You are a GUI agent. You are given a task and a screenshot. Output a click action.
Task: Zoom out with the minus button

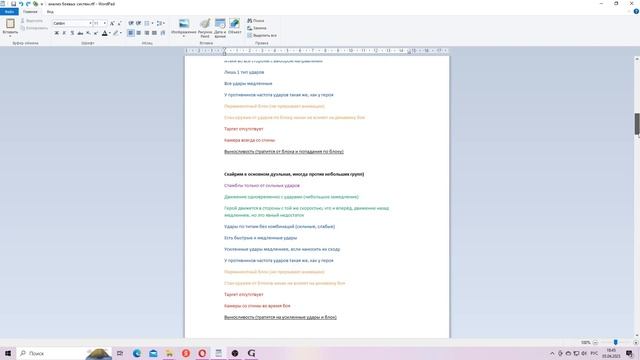point(595,342)
